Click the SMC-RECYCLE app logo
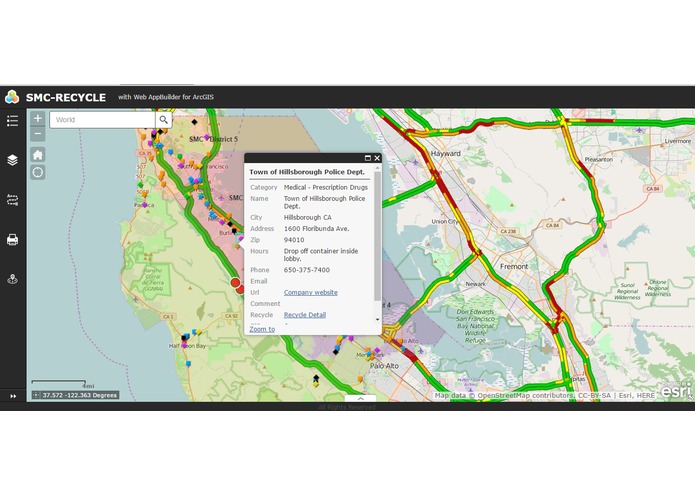The width and height of the screenshot is (695, 494). click(x=12, y=97)
